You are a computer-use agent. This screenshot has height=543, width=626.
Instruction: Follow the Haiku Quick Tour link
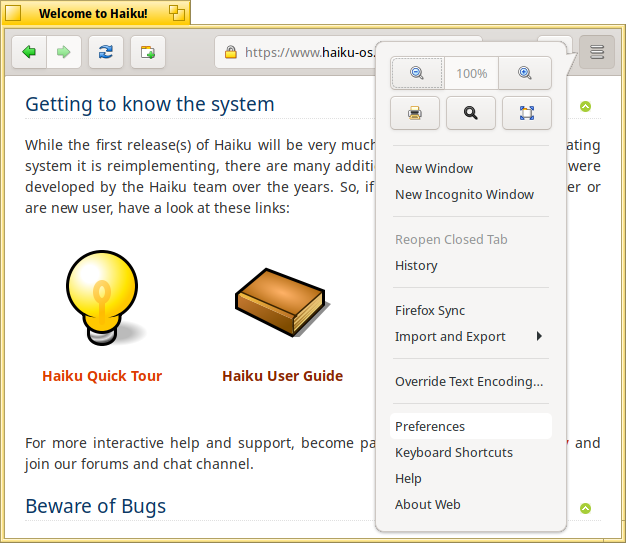tap(102, 376)
